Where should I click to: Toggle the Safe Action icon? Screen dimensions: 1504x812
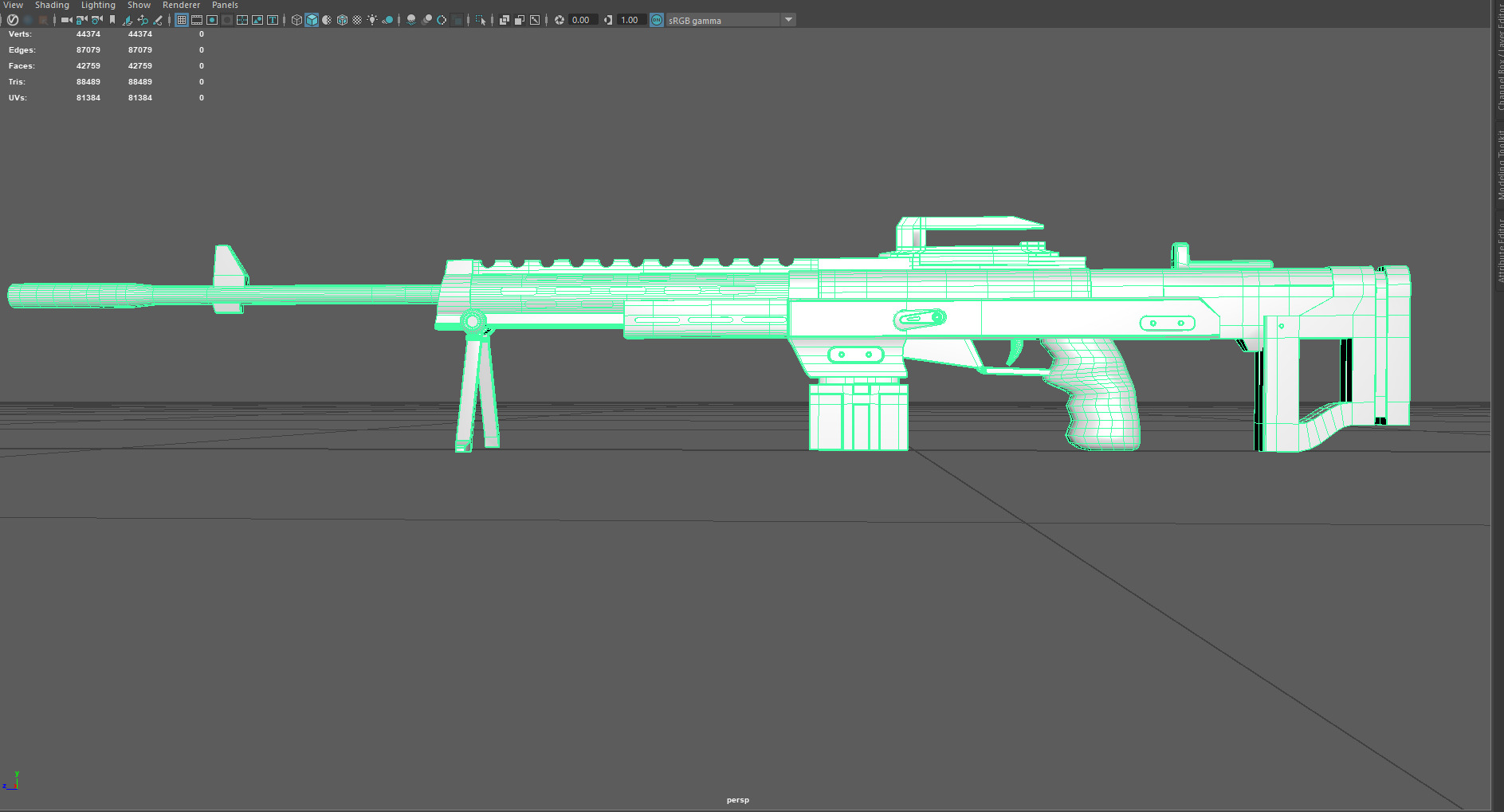tap(257, 20)
